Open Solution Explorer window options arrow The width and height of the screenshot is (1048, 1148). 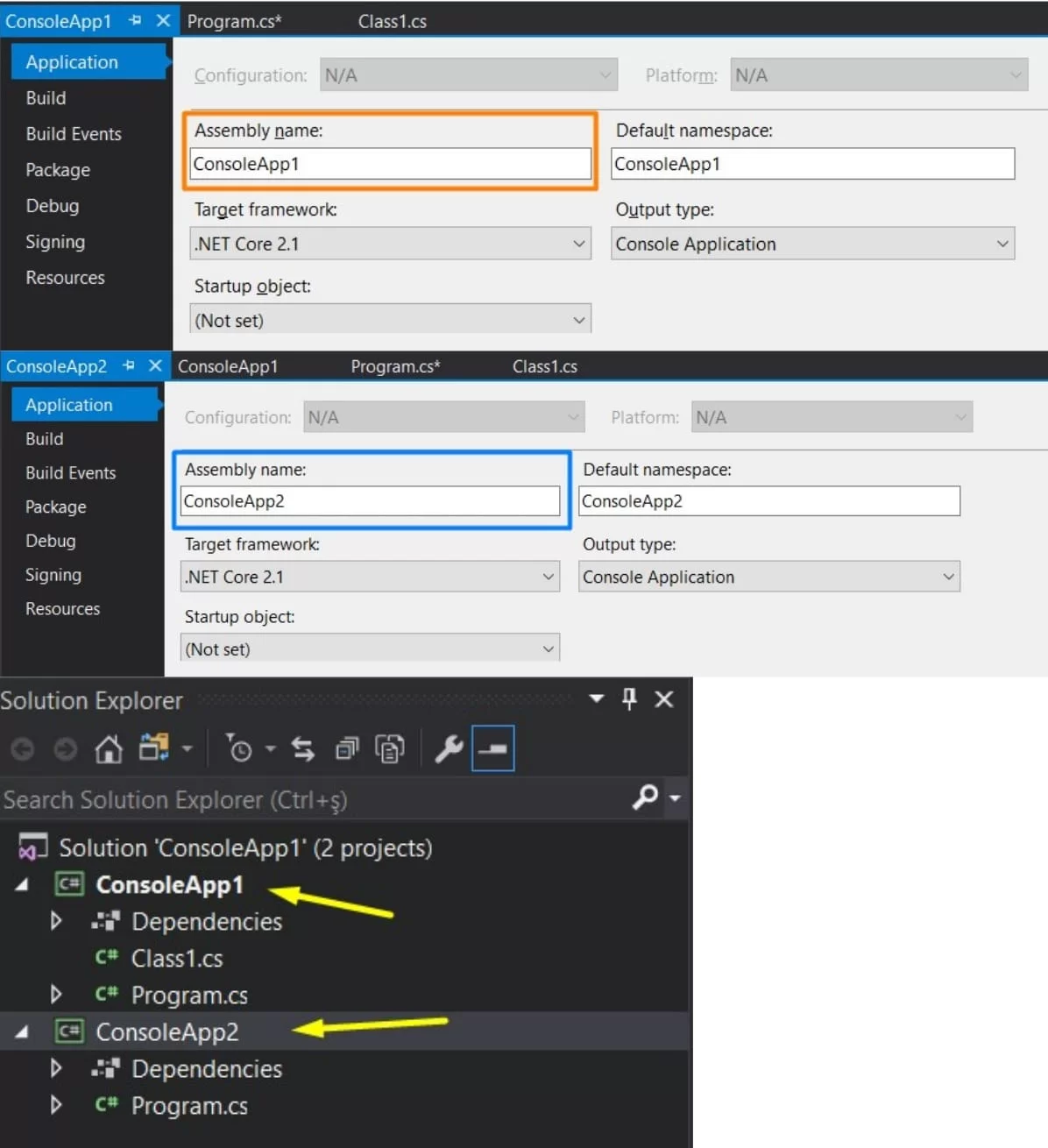click(x=597, y=698)
